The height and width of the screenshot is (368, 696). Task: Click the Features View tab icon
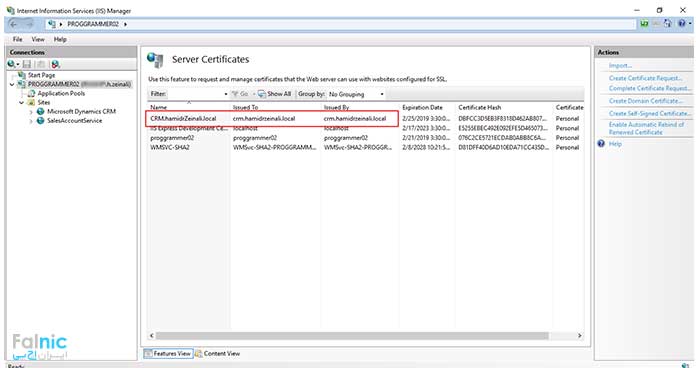148,353
